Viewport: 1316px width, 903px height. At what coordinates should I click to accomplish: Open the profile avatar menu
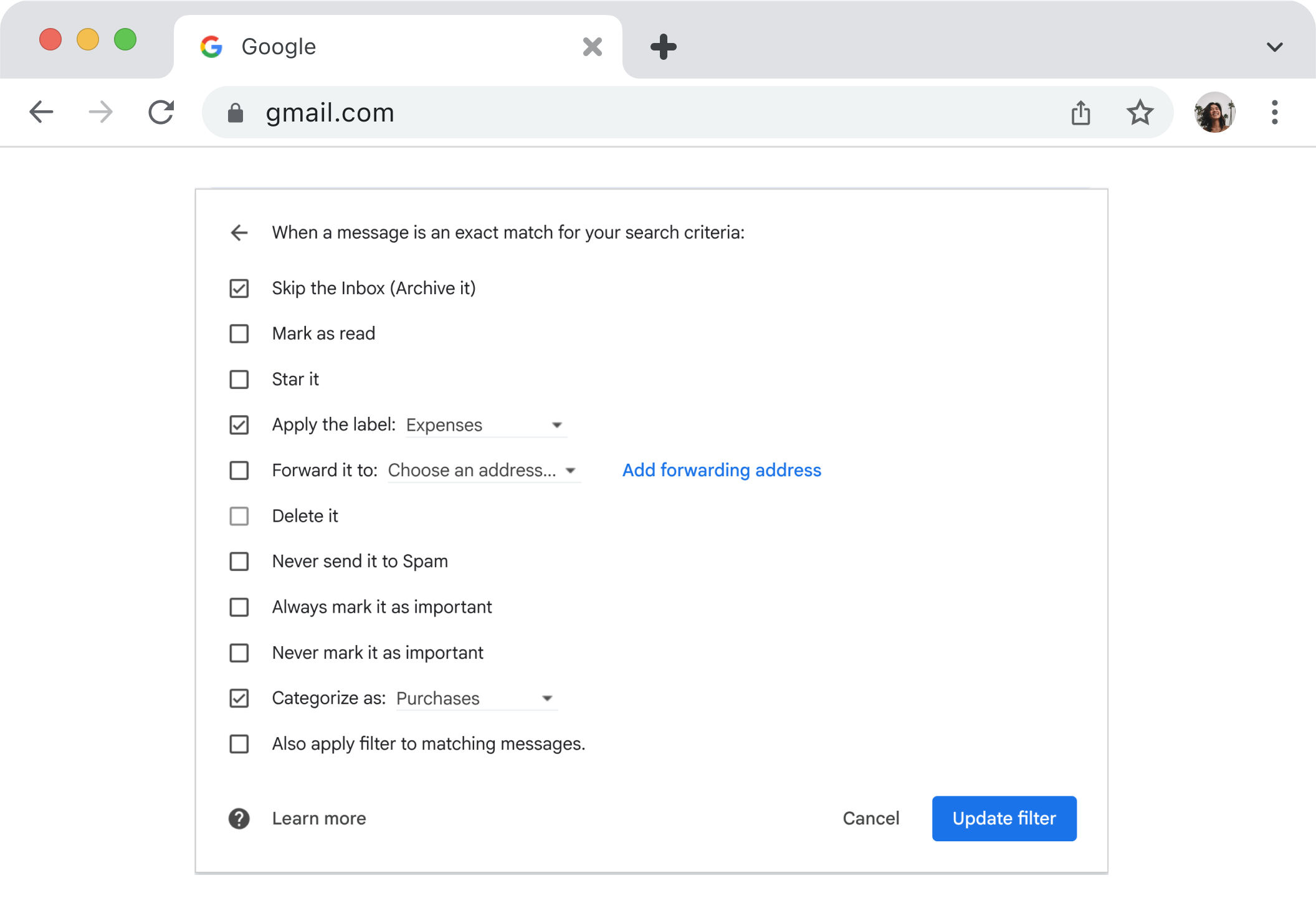click(1214, 112)
